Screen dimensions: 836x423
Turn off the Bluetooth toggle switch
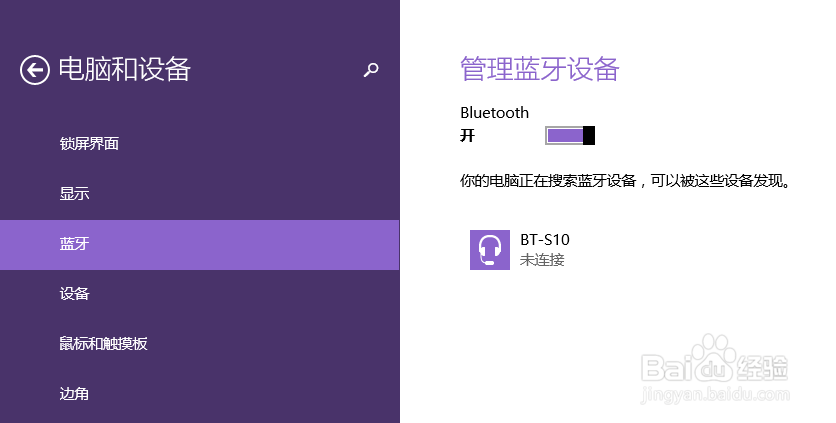(x=569, y=135)
